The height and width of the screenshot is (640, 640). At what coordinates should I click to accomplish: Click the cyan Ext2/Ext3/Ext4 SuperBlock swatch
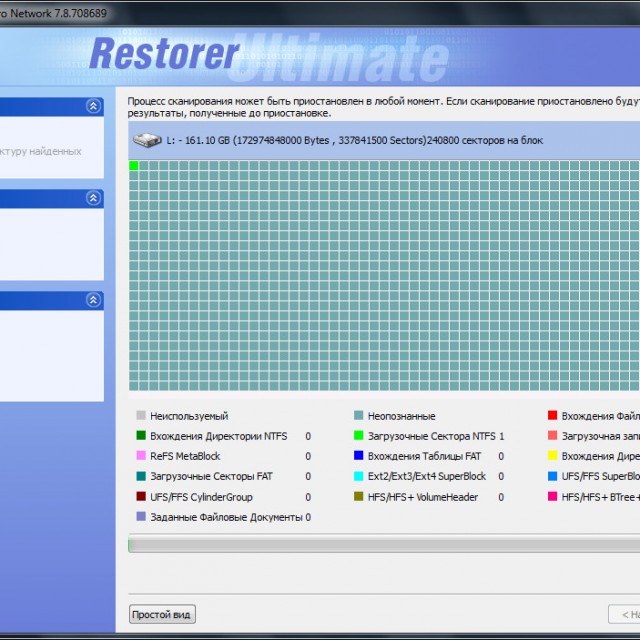(x=358, y=476)
